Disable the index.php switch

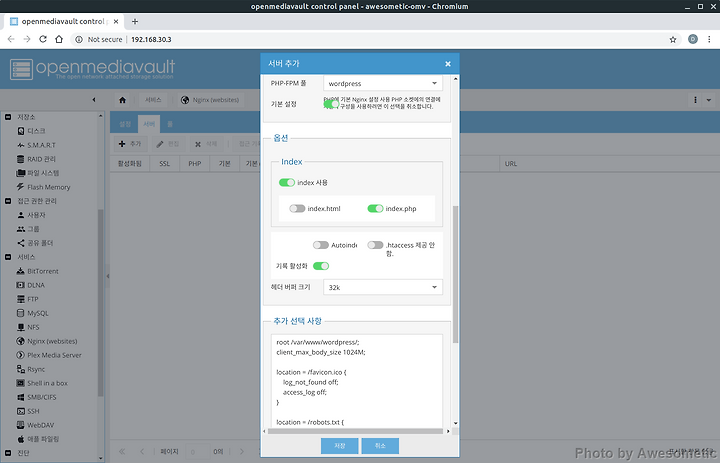click(375, 209)
